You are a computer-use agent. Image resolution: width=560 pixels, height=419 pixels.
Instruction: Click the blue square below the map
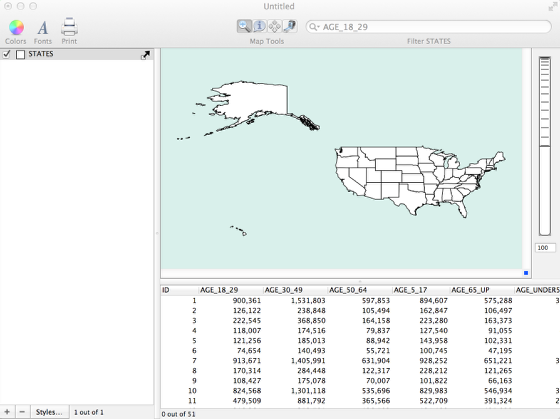526,273
